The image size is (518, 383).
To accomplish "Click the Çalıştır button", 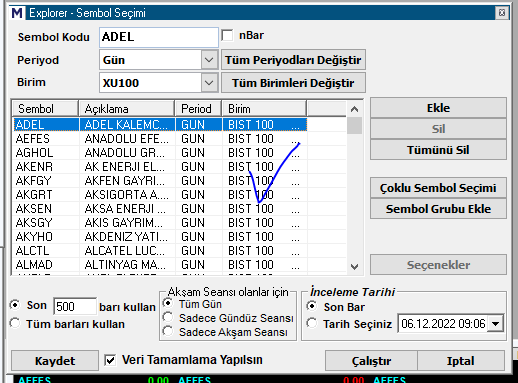I will [371, 361].
